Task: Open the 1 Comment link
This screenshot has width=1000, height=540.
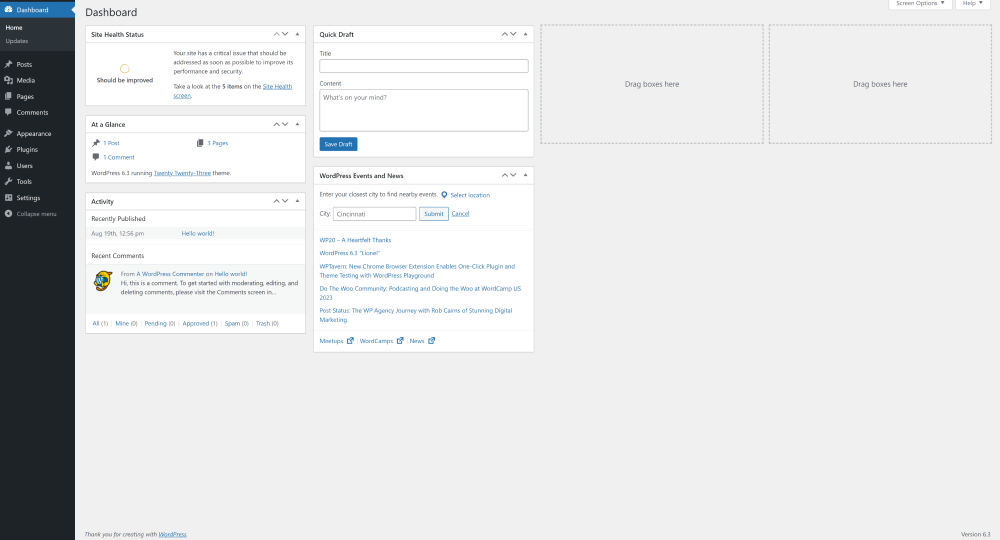Action: coord(119,157)
